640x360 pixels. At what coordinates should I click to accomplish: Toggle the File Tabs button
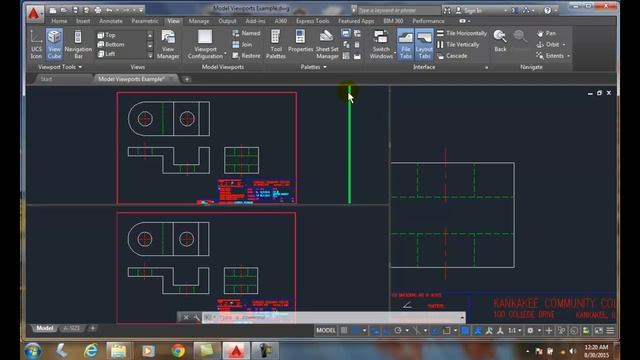coord(405,44)
